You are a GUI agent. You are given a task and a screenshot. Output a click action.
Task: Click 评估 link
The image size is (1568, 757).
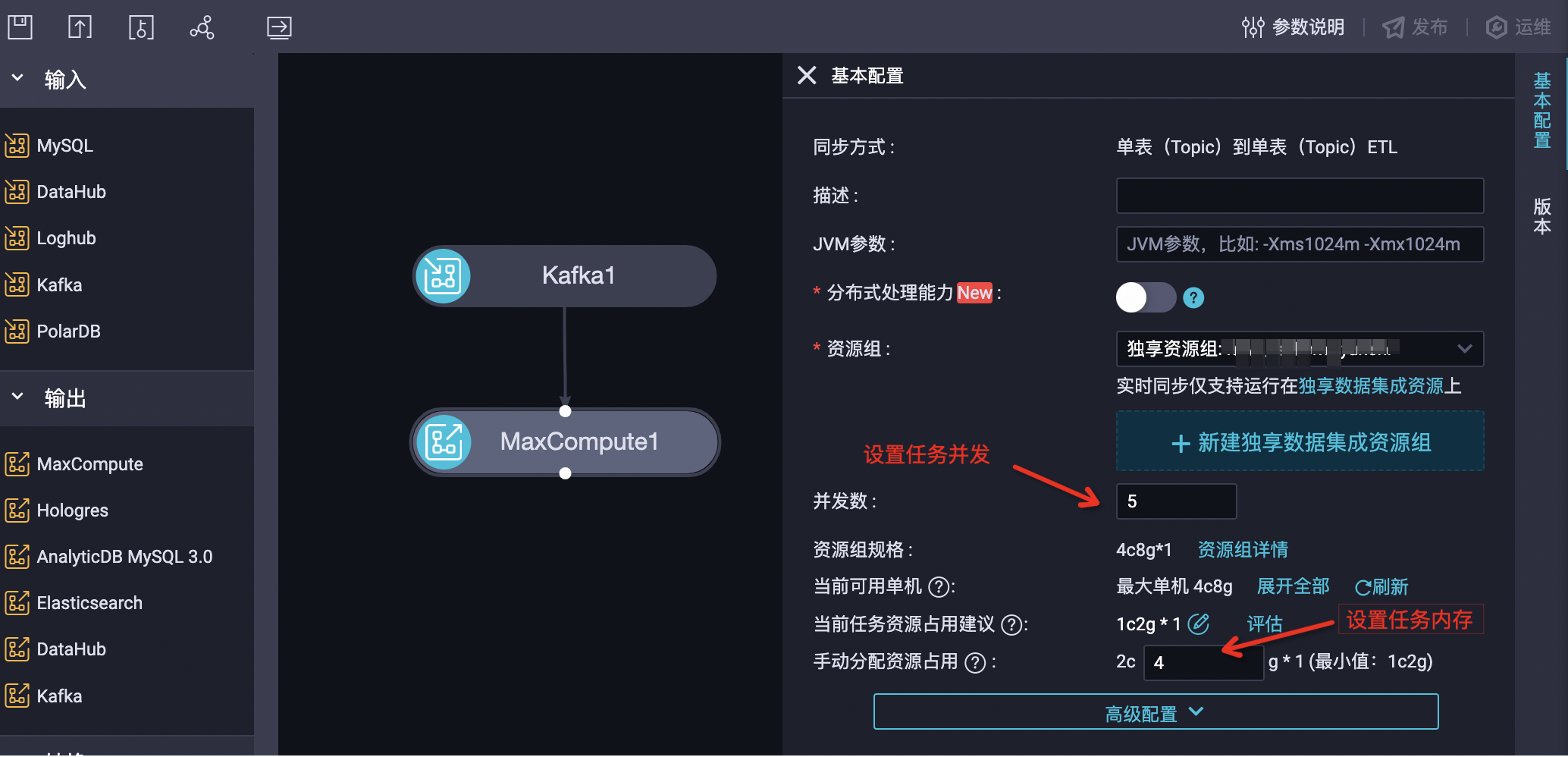tap(1265, 624)
